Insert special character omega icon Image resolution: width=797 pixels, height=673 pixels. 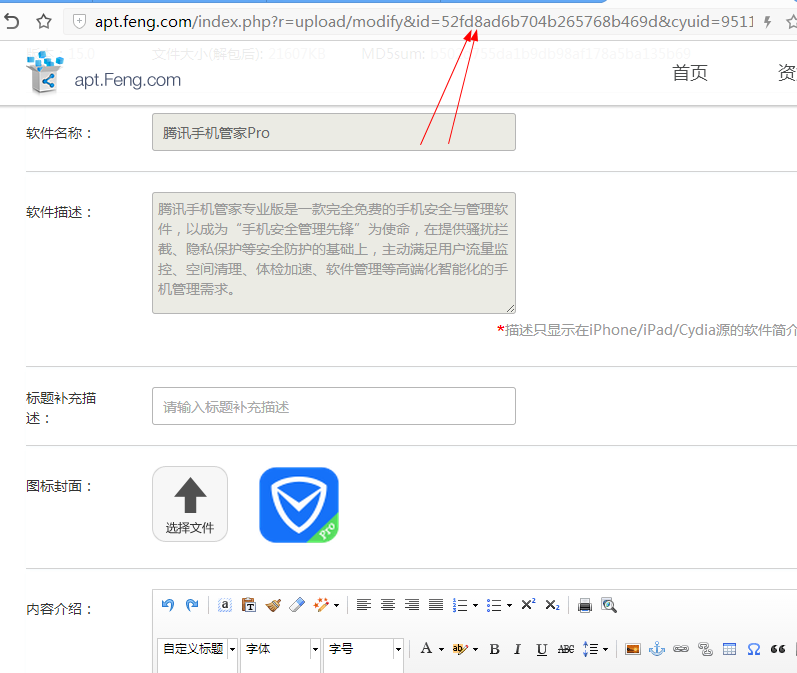[x=754, y=649]
